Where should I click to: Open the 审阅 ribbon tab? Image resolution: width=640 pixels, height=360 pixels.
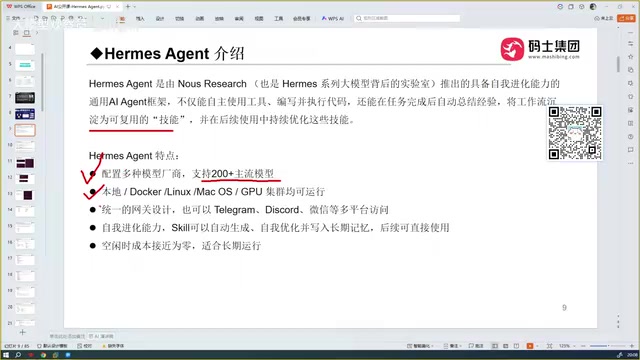239,19
